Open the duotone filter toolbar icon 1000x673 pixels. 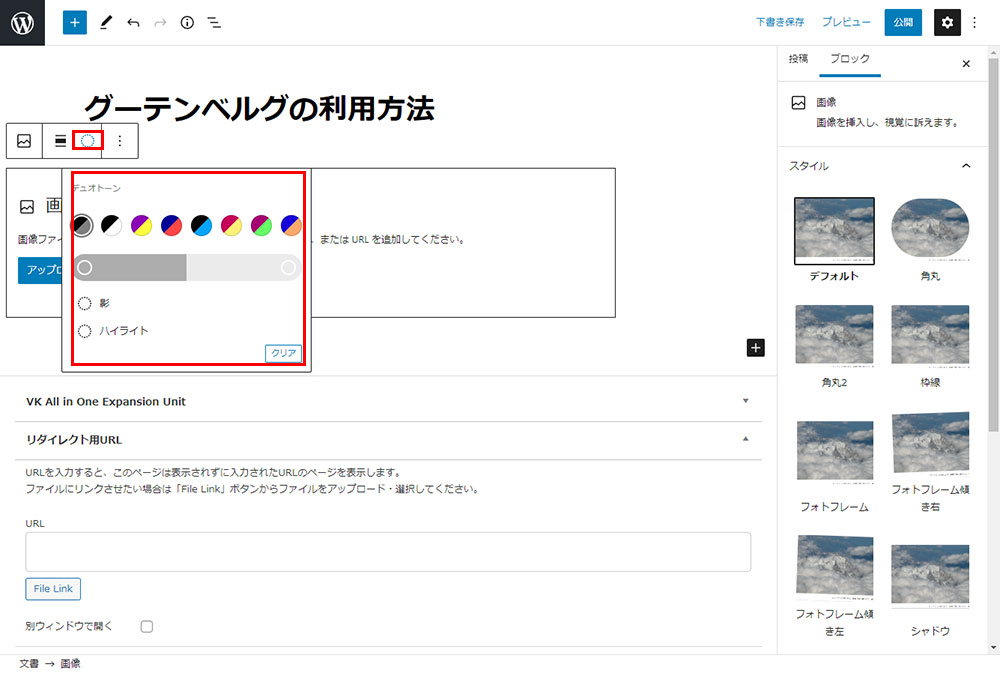[x=88, y=141]
